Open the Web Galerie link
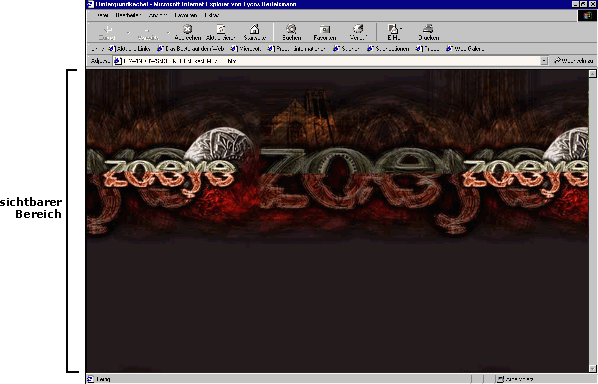 tap(465, 49)
